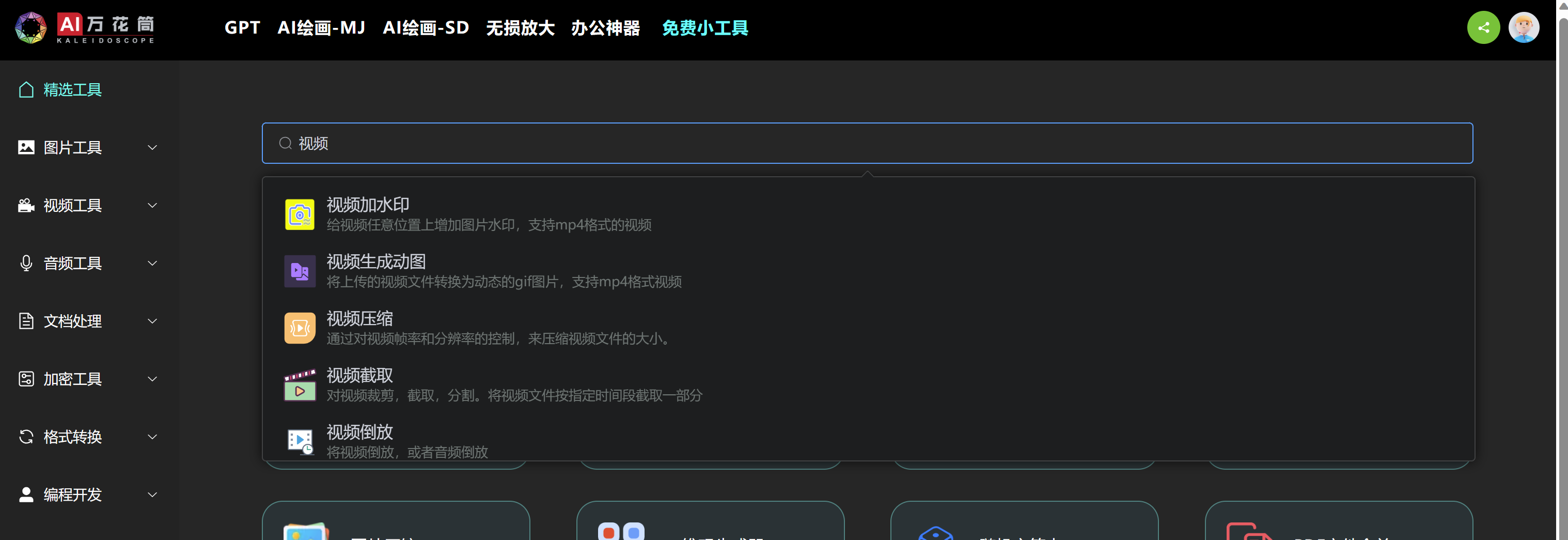The image size is (1568, 540).
Task: Open the 办公神器 nav tab
Action: [605, 28]
